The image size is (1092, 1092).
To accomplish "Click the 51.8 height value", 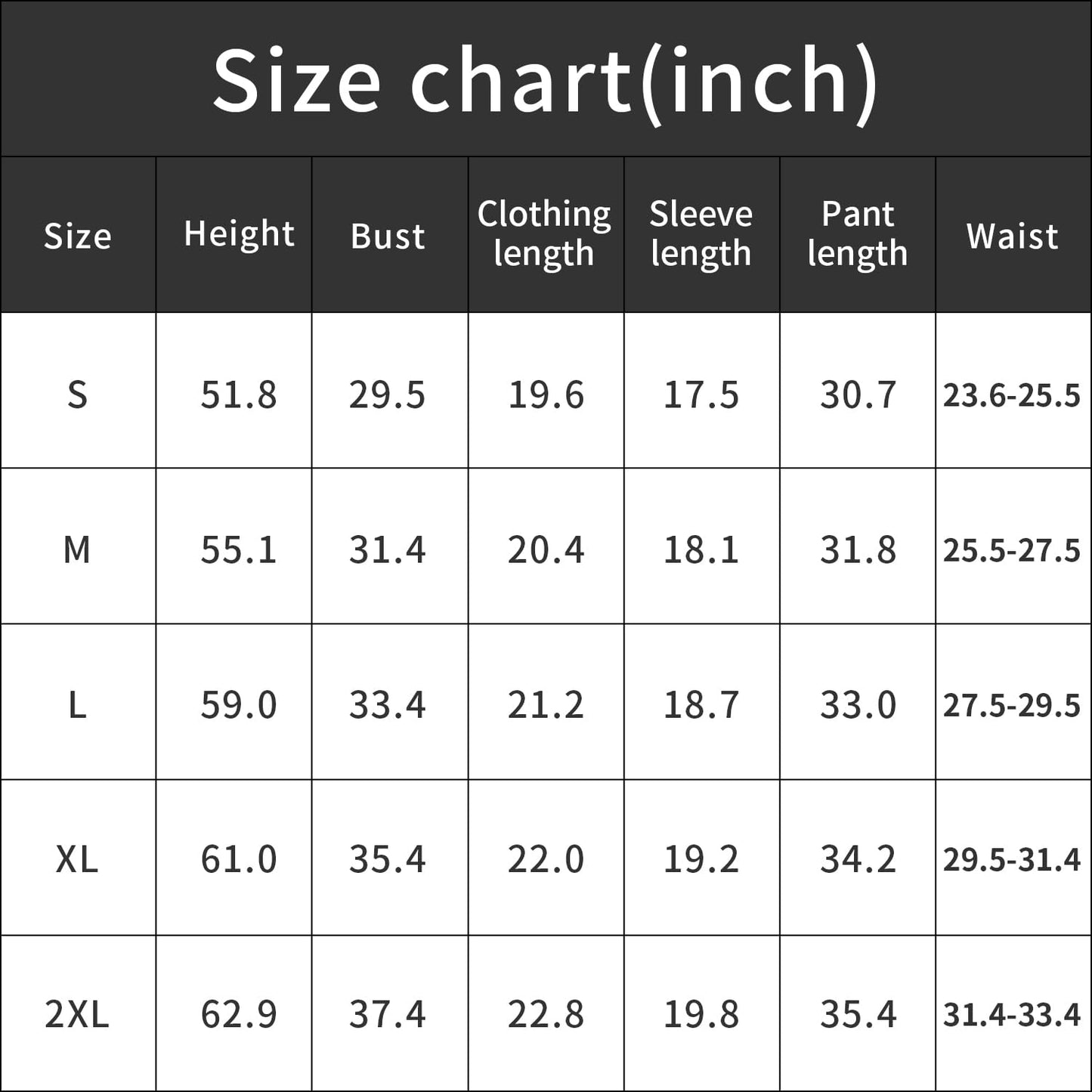I will point(239,395).
